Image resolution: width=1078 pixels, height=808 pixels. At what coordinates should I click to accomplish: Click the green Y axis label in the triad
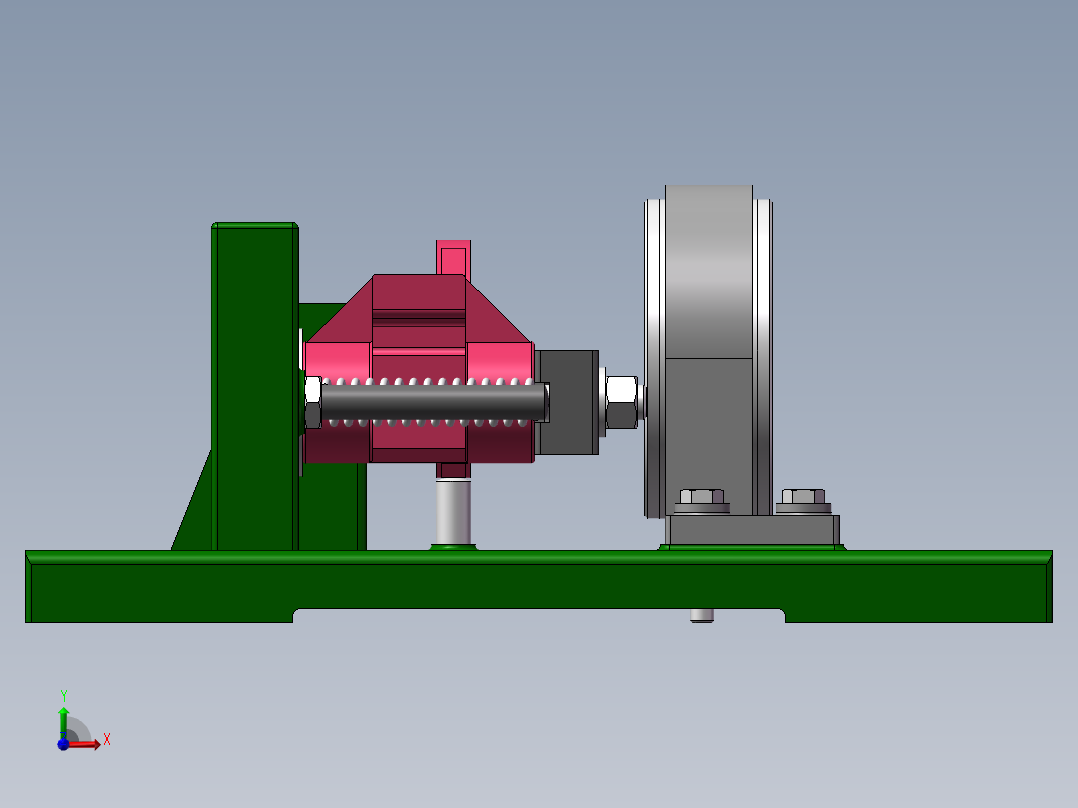pos(64,693)
